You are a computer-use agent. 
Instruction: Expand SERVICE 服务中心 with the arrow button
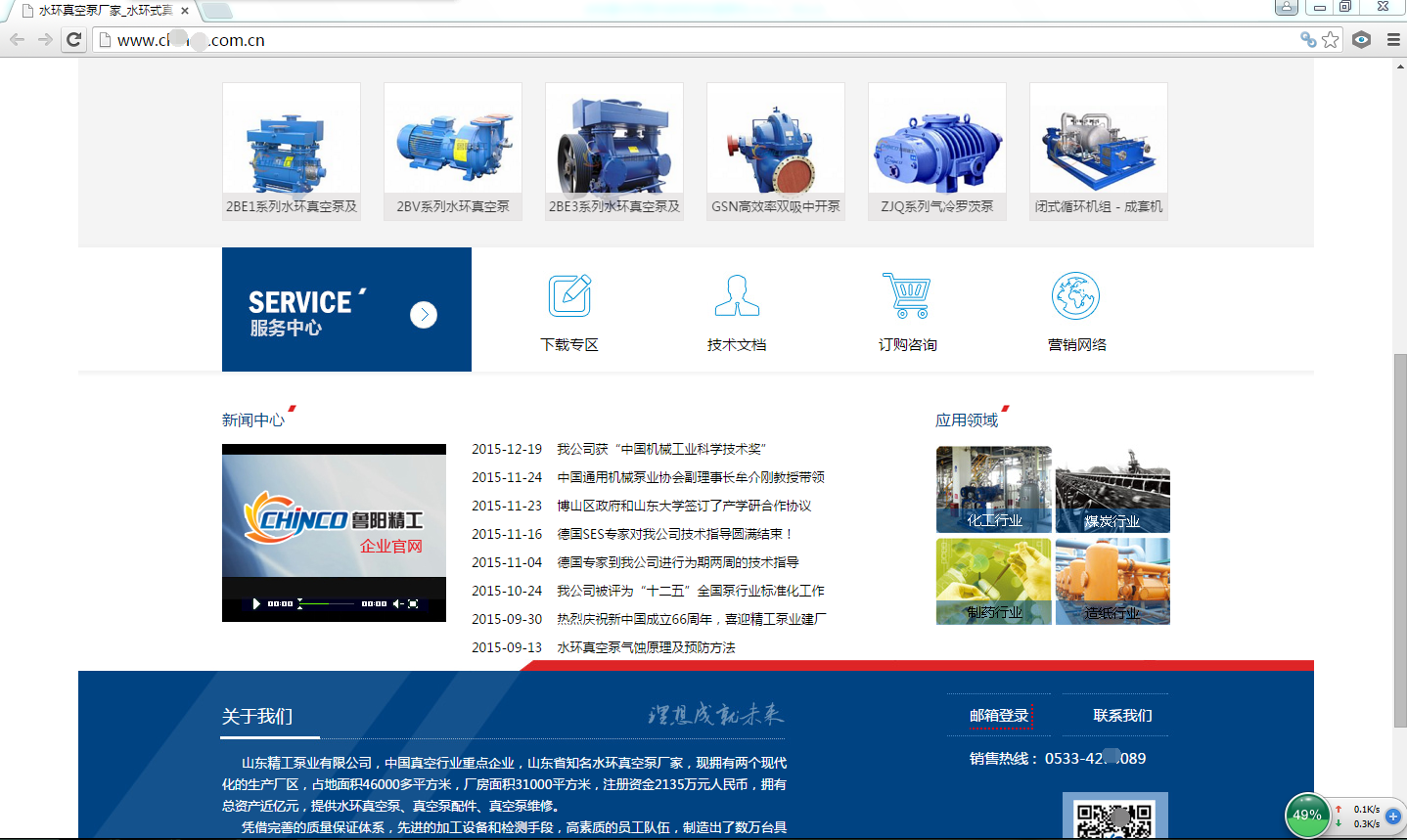(423, 315)
